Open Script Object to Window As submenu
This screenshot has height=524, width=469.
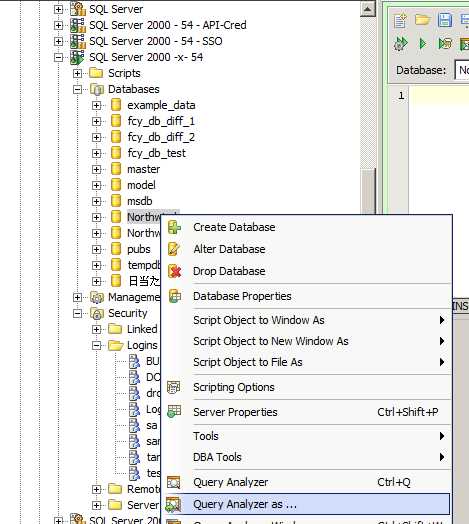click(306, 320)
